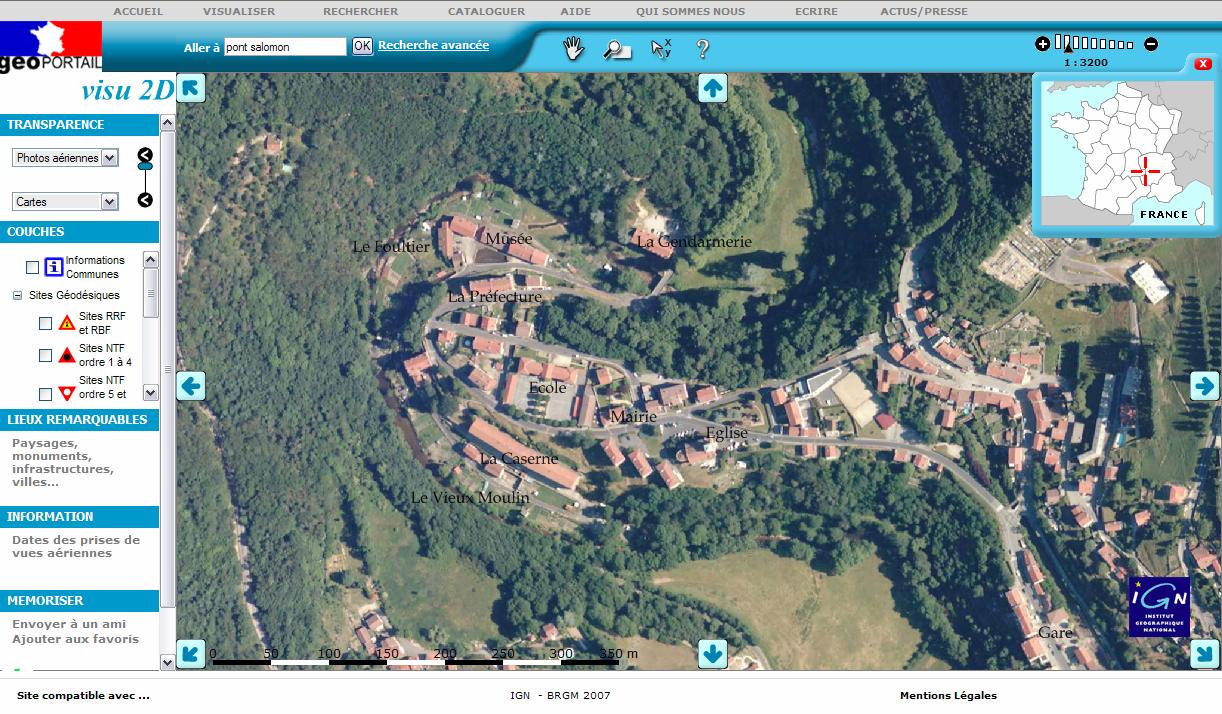Collapse the Sites Géodésiques tree group
The image size is (1222, 714).
(17, 296)
